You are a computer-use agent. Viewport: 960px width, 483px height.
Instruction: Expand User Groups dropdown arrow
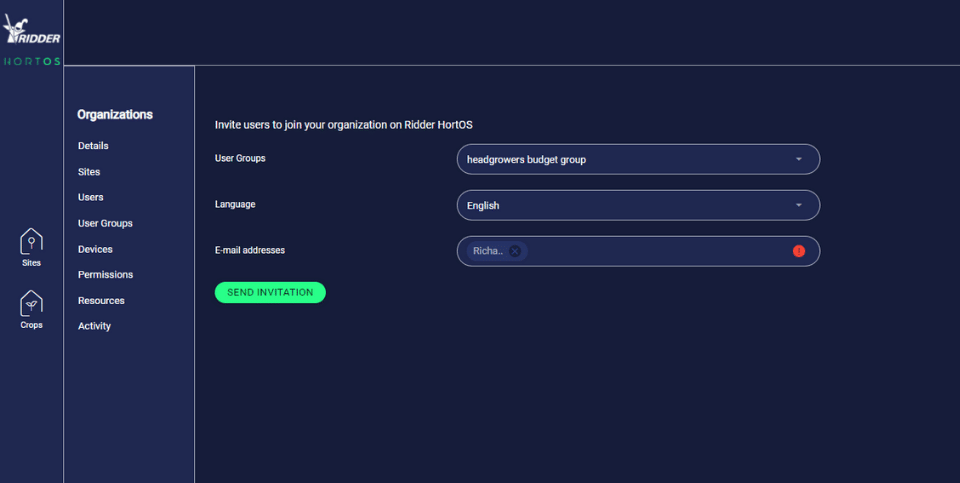click(x=798, y=159)
